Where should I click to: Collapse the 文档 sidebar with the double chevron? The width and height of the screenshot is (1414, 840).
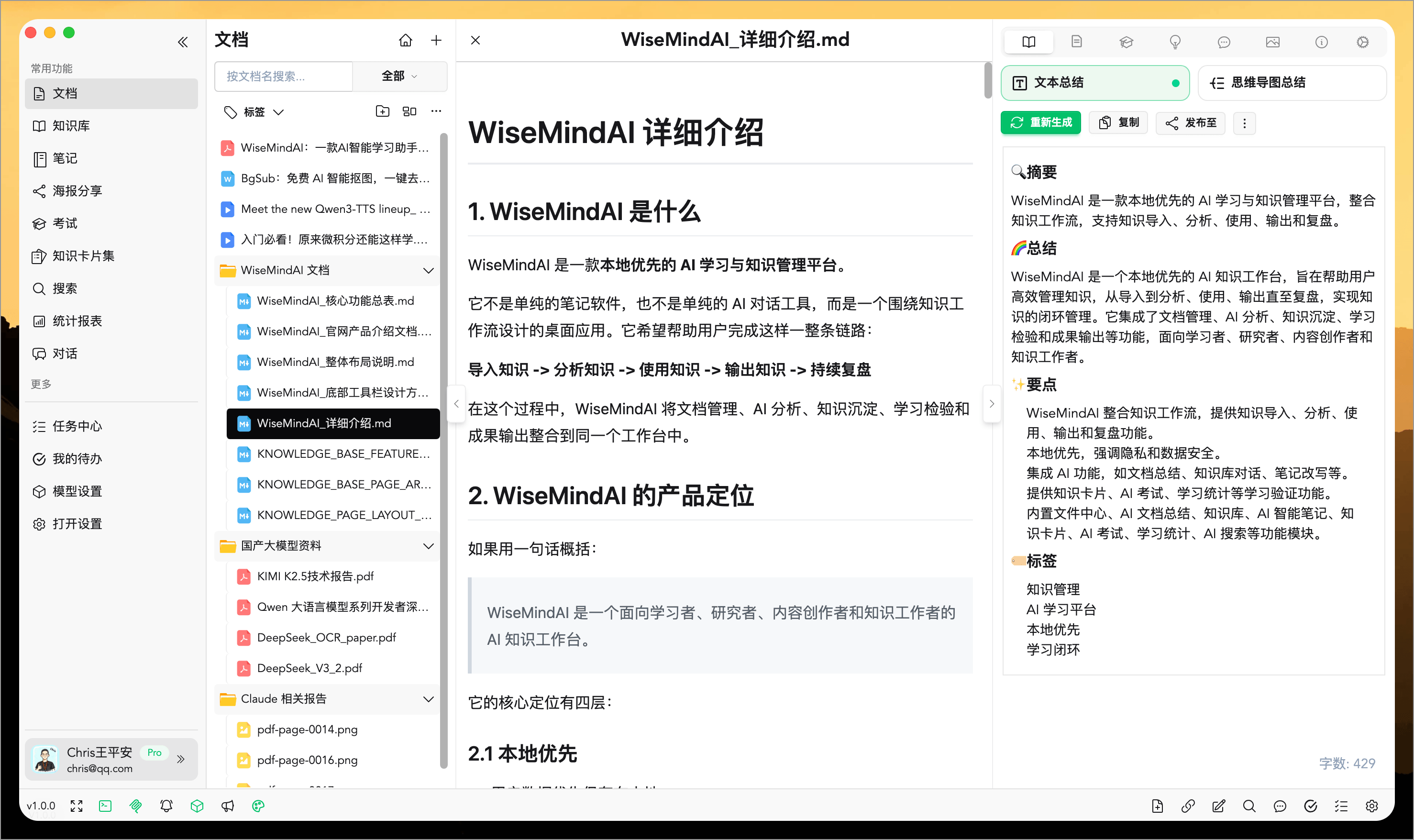click(x=182, y=41)
